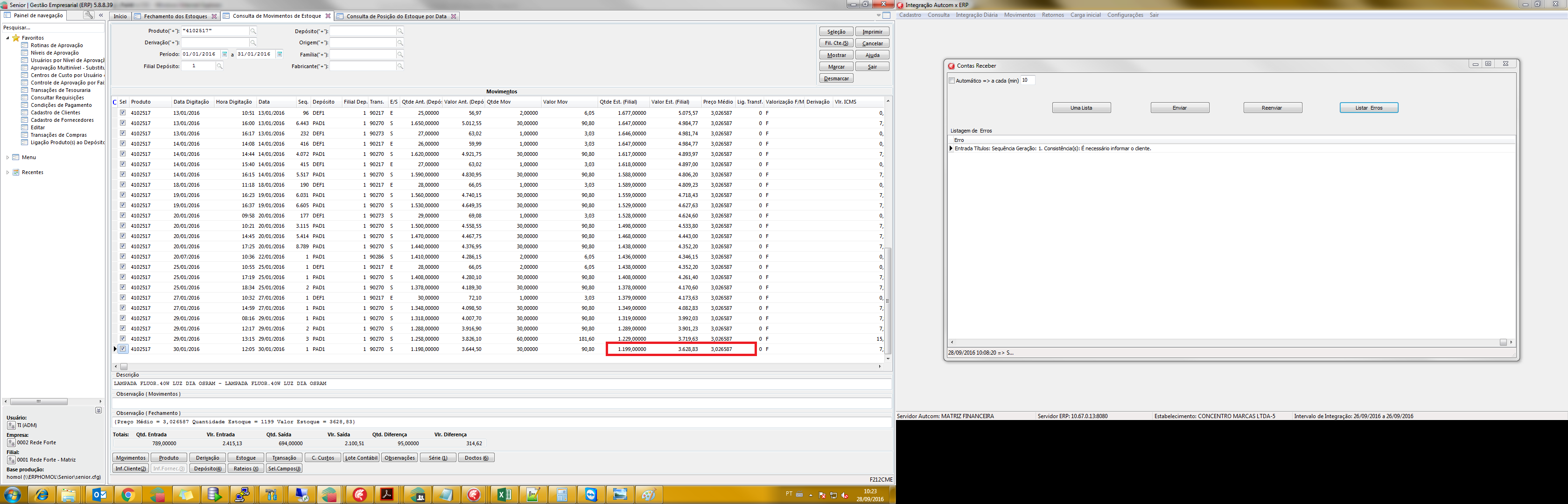Image resolution: width=1568 pixels, height=504 pixels.
Task: Click the wrench icon in navigation panel
Action: tap(88, 15)
